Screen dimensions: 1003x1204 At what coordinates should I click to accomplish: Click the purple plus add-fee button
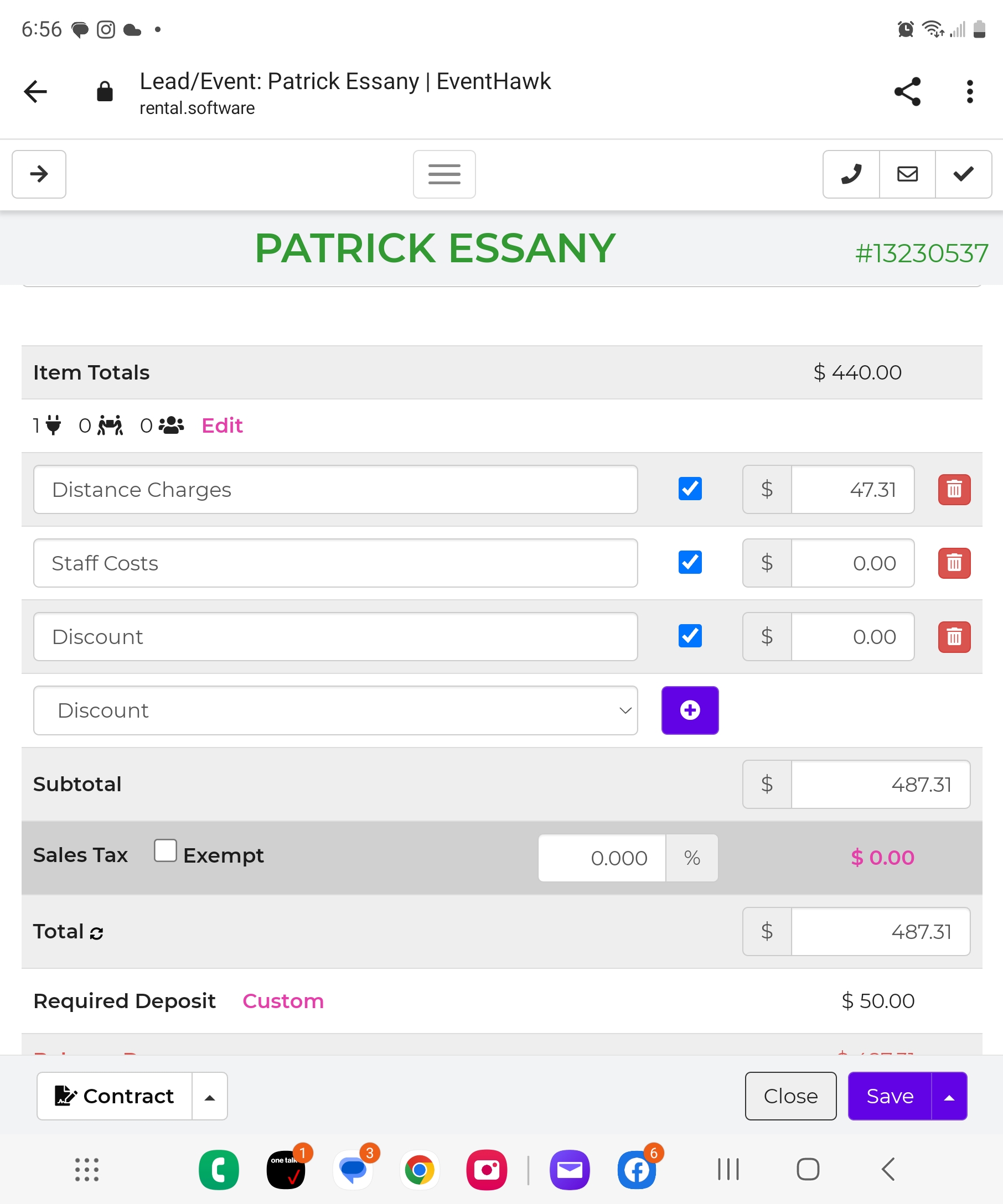coord(689,710)
